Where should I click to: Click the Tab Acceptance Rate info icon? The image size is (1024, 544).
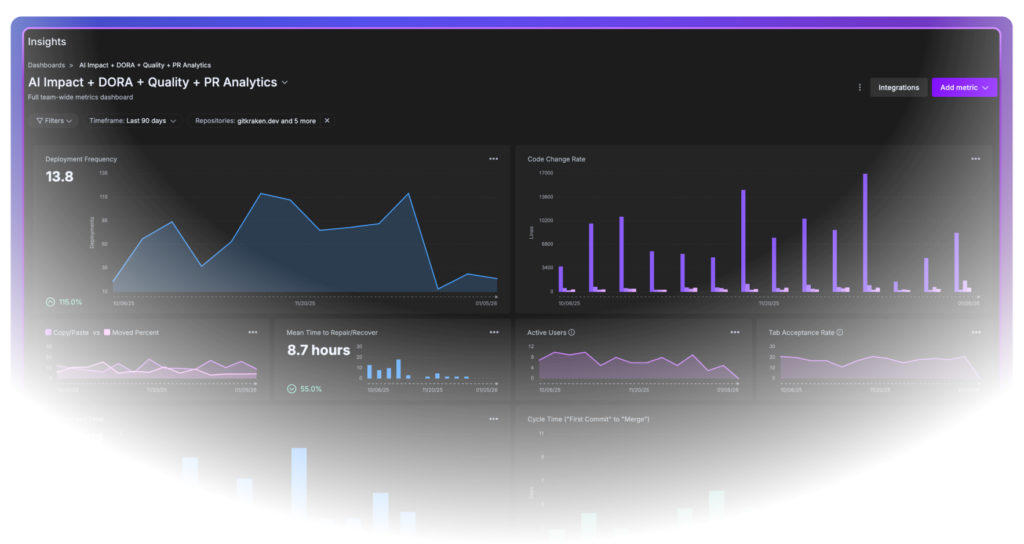[840, 332]
